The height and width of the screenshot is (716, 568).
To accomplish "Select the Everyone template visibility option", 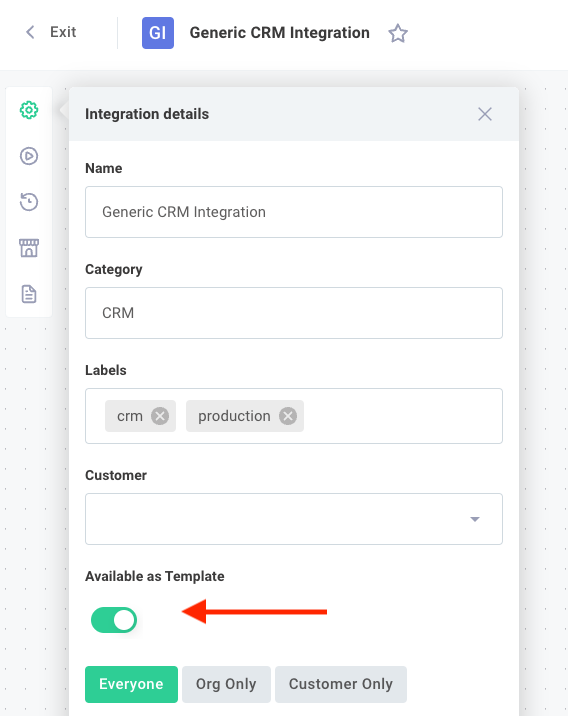I will click(x=131, y=684).
